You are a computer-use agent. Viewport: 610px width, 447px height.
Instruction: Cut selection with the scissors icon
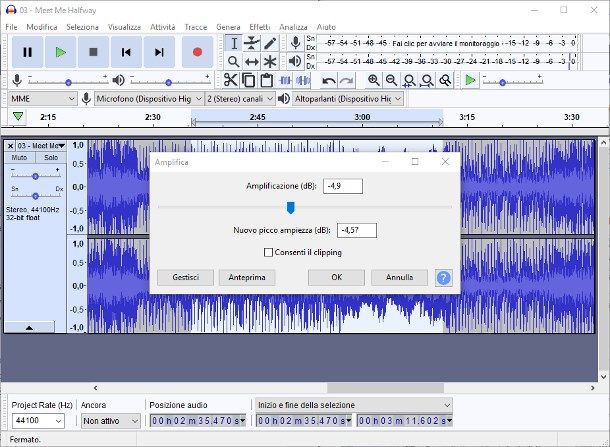(230, 81)
